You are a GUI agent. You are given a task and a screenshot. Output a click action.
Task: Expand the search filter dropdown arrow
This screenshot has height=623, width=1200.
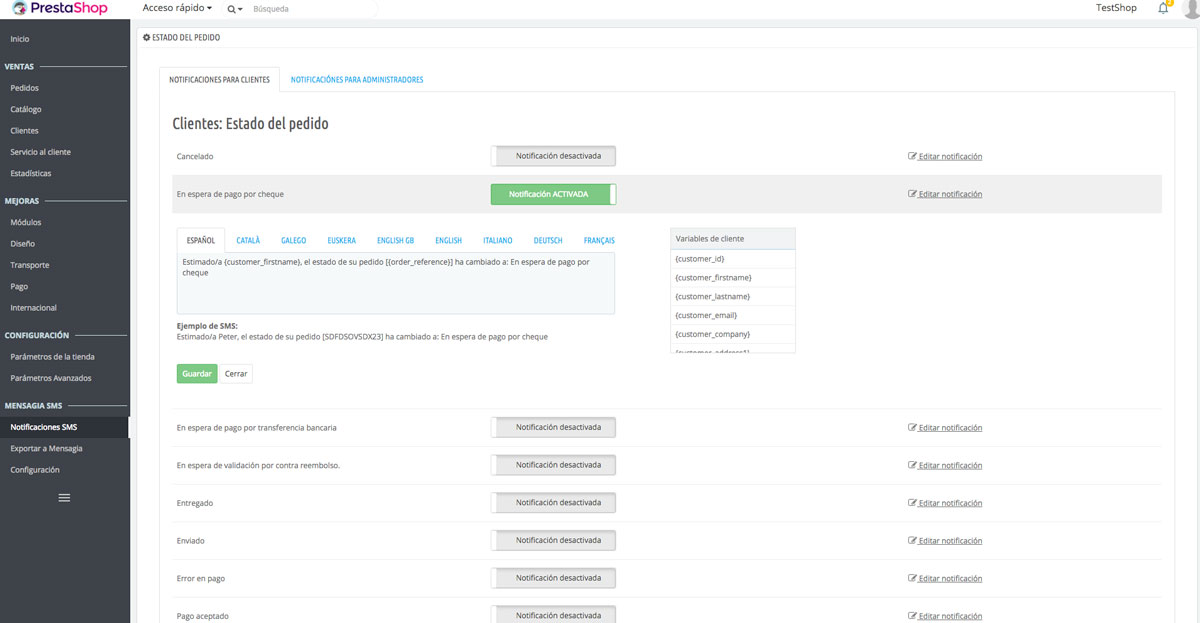point(241,9)
